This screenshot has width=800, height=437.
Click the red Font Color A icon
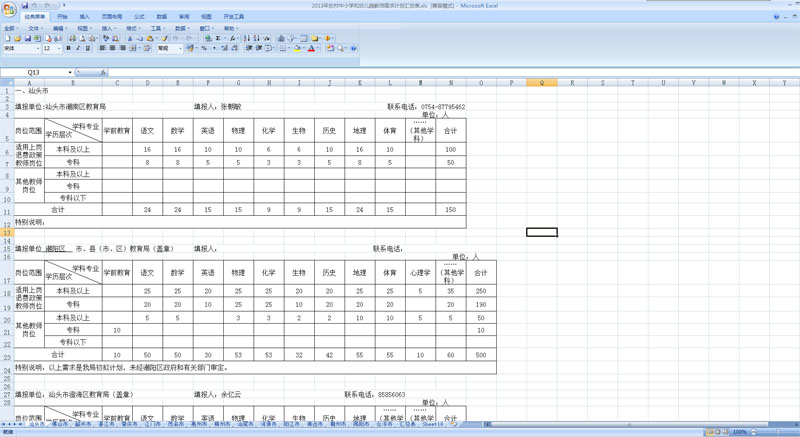[x=311, y=48]
